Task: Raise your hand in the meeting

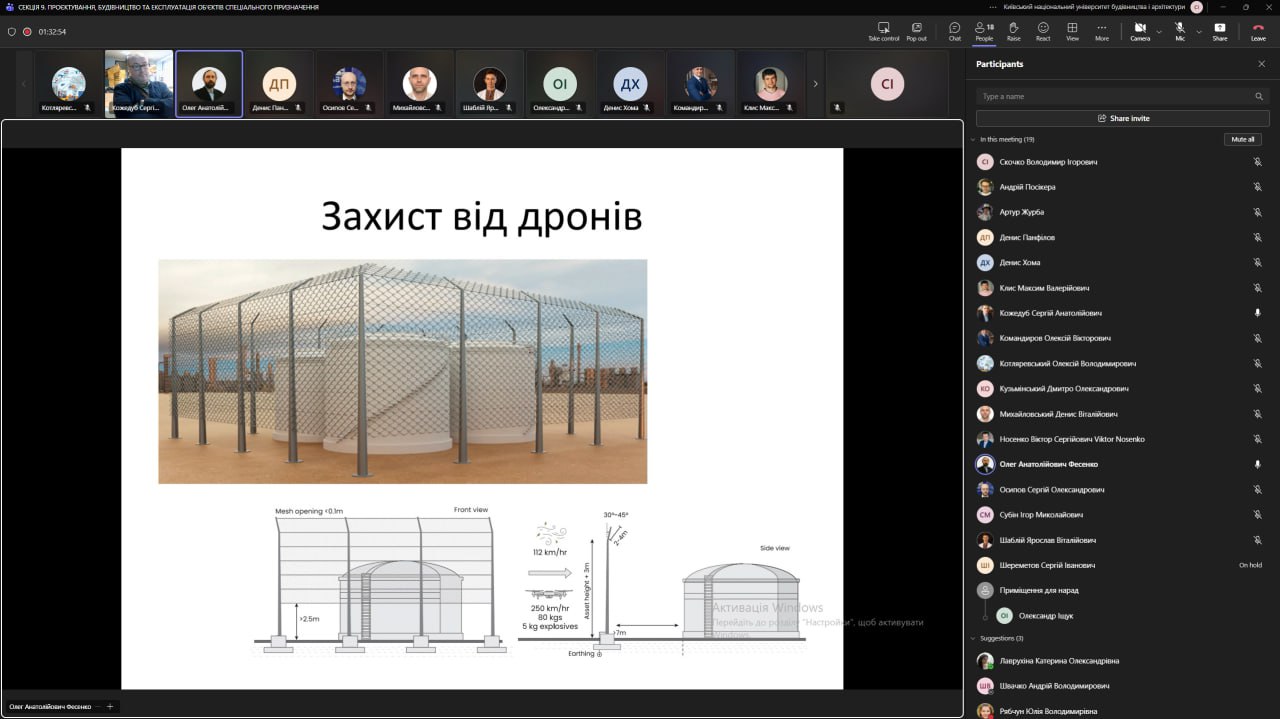Action: coord(1013,31)
